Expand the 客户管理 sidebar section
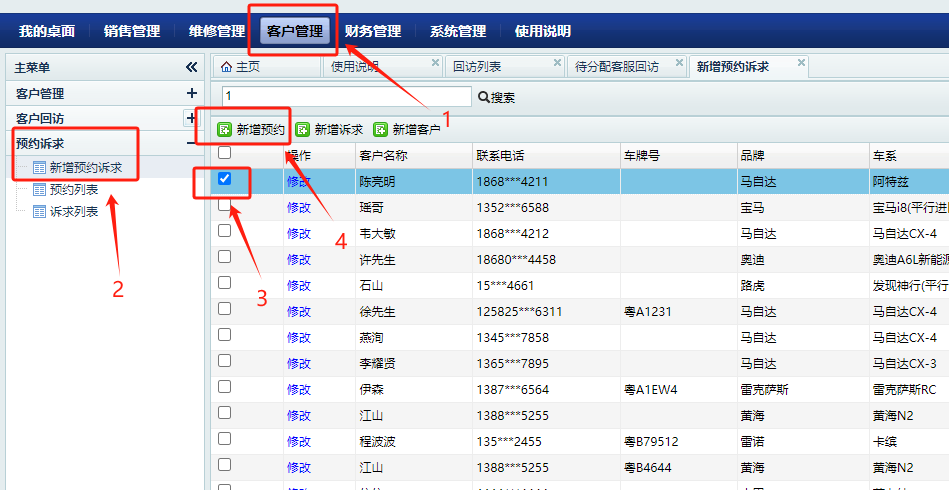 pos(192,93)
